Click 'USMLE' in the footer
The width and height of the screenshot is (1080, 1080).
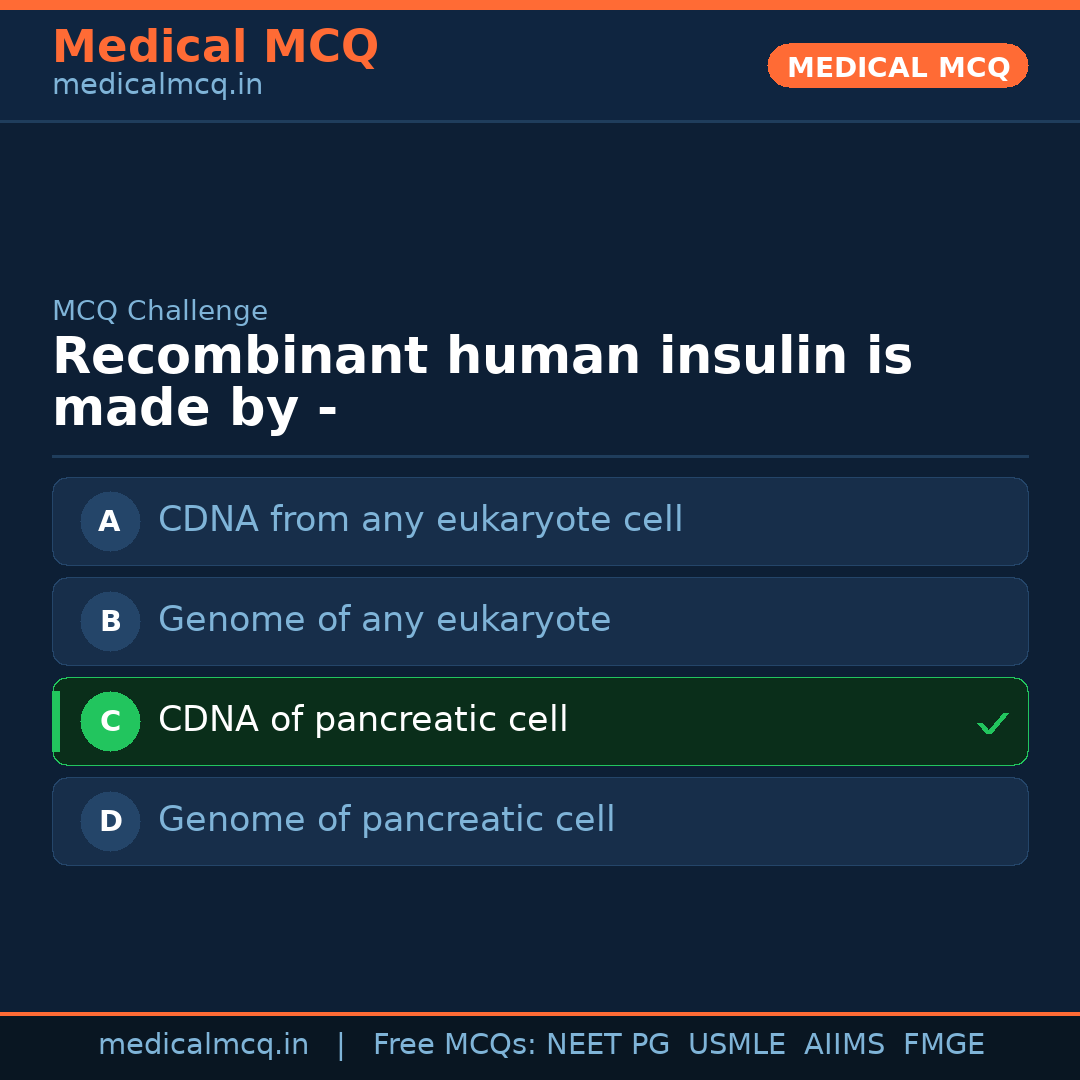(736, 1045)
